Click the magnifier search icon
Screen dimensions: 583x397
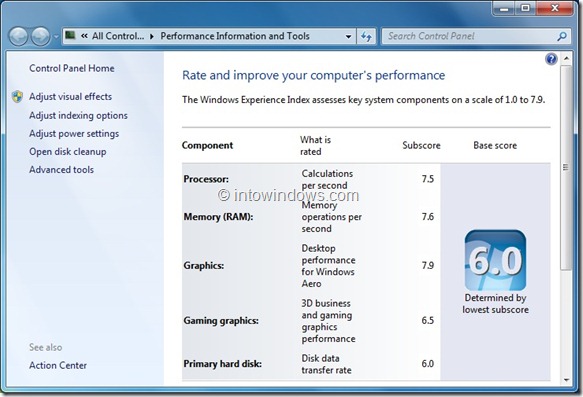tap(562, 36)
